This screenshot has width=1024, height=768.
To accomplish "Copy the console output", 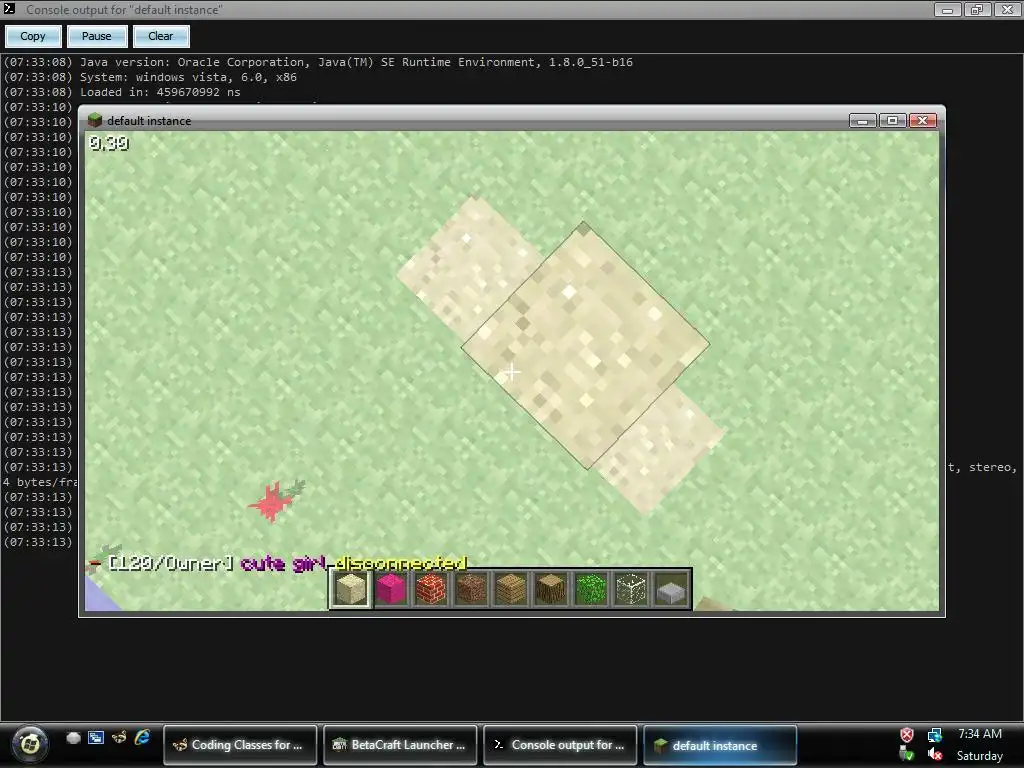I will (x=33, y=36).
